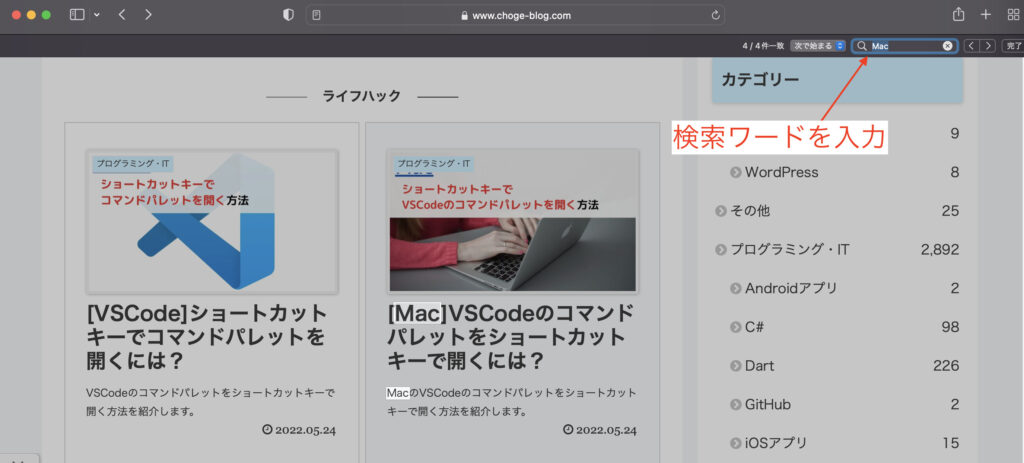Click the 8 count beside WordPress
Screen dimensions: 1024x463
click(x=955, y=172)
